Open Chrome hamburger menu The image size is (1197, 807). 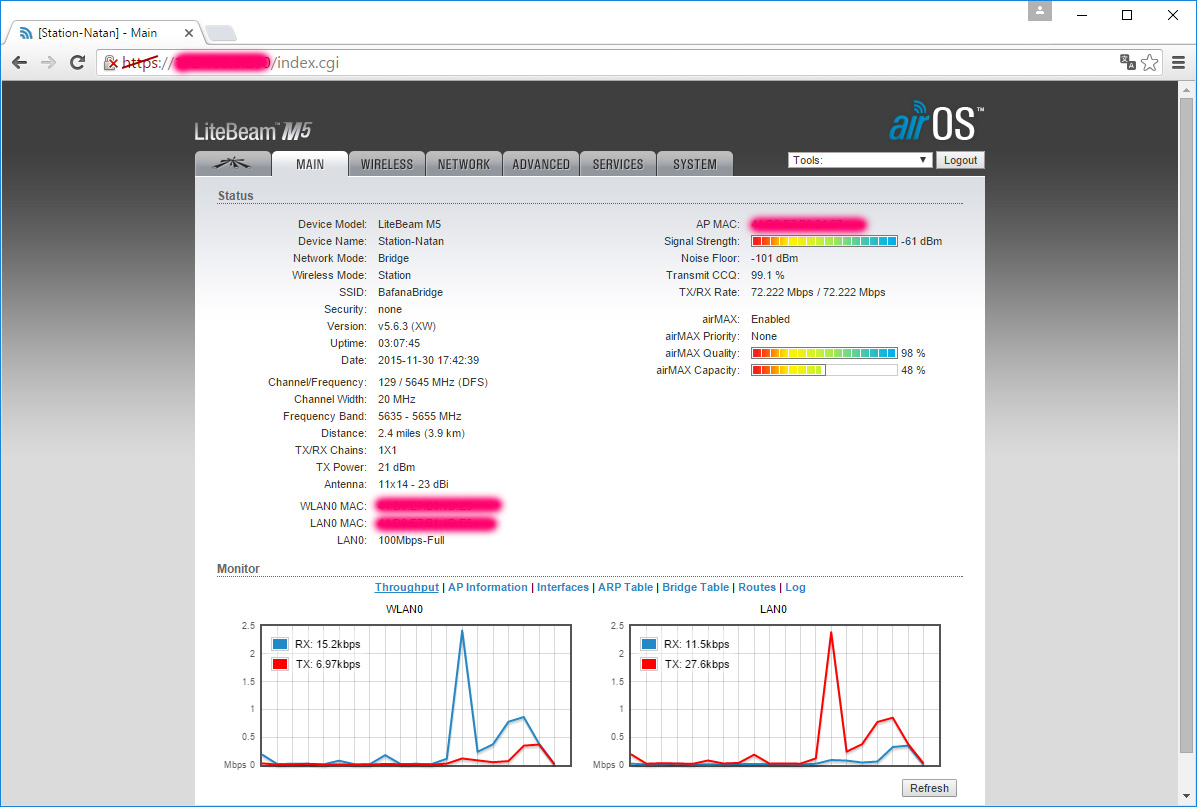[x=1179, y=63]
